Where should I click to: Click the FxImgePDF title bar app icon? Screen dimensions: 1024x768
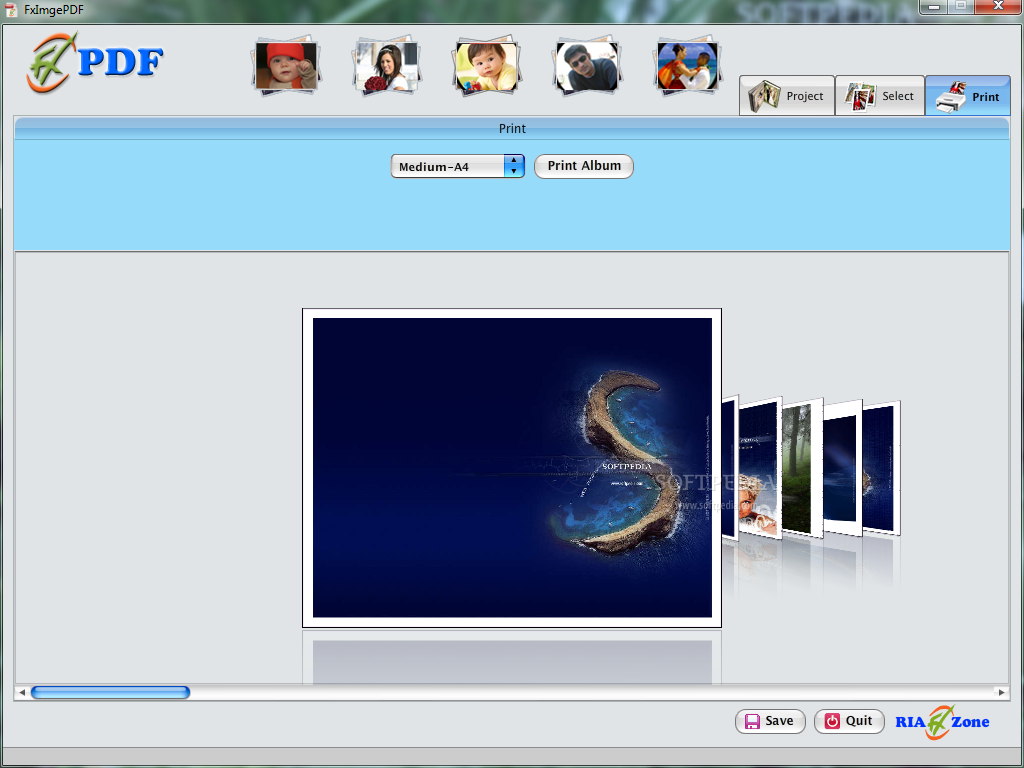click(10, 10)
